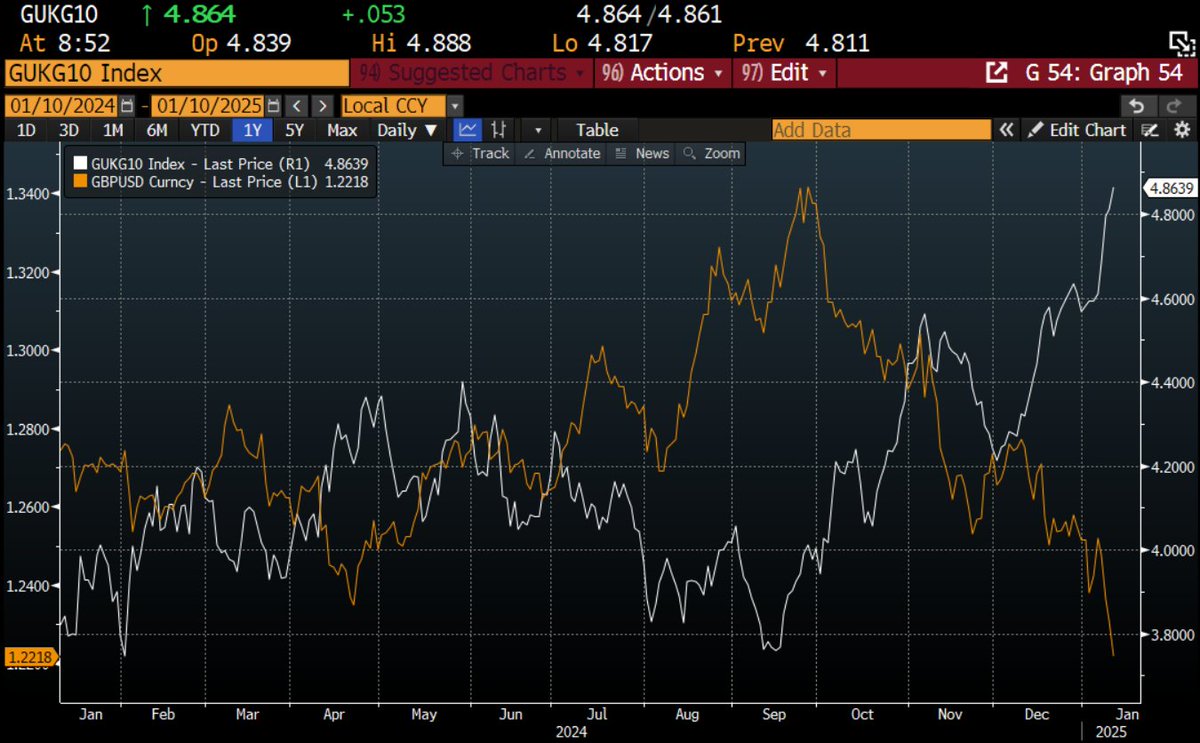Select the line chart type icon

(467, 130)
